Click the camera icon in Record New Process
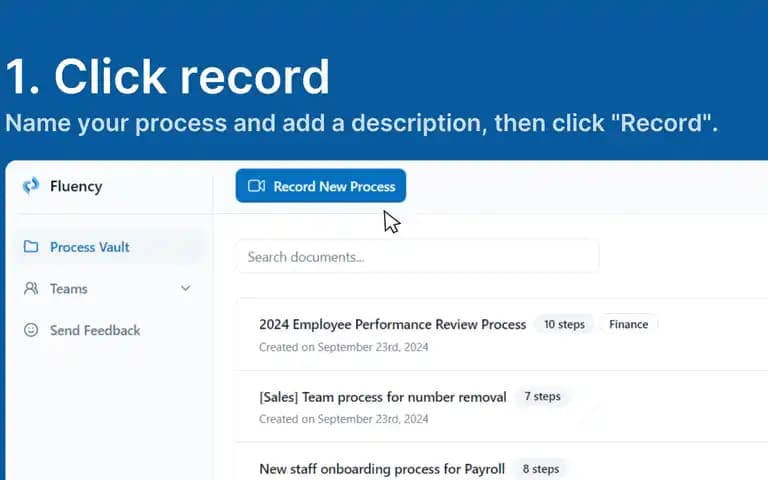This screenshot has width=768, height=480. click(257, 186)
